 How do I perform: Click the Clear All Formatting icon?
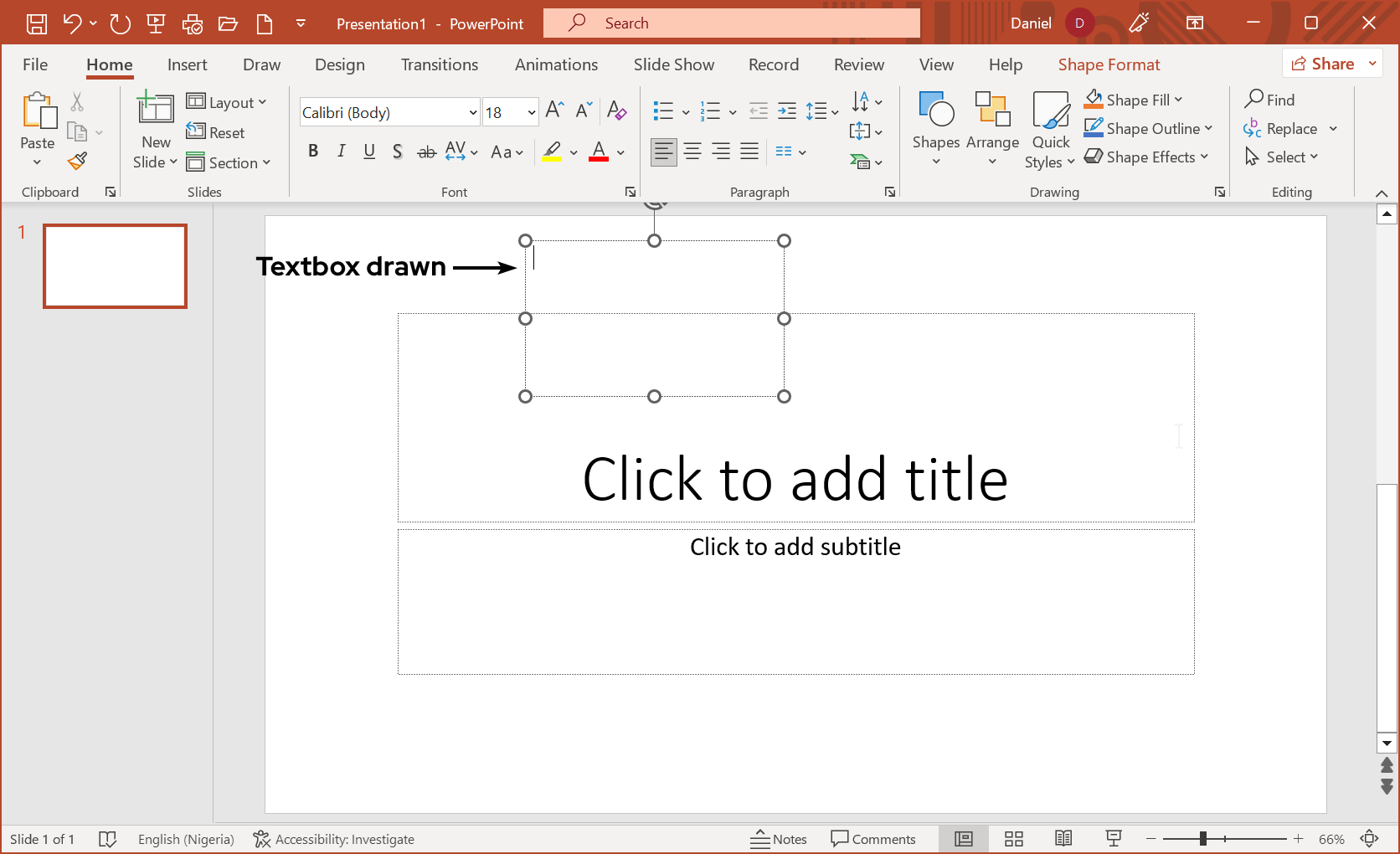click(617, 111)
